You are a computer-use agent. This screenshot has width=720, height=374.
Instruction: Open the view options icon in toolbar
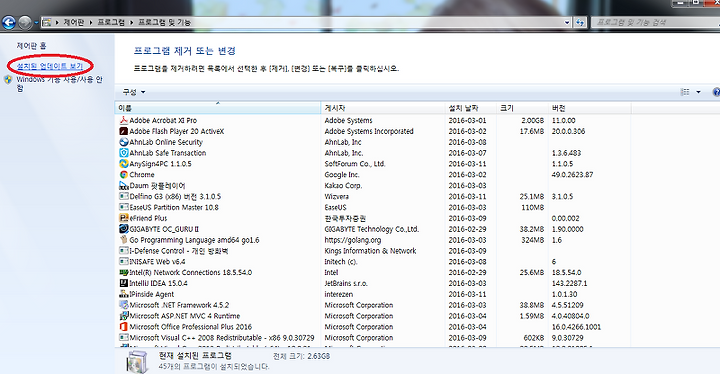(x=685, y=92)
